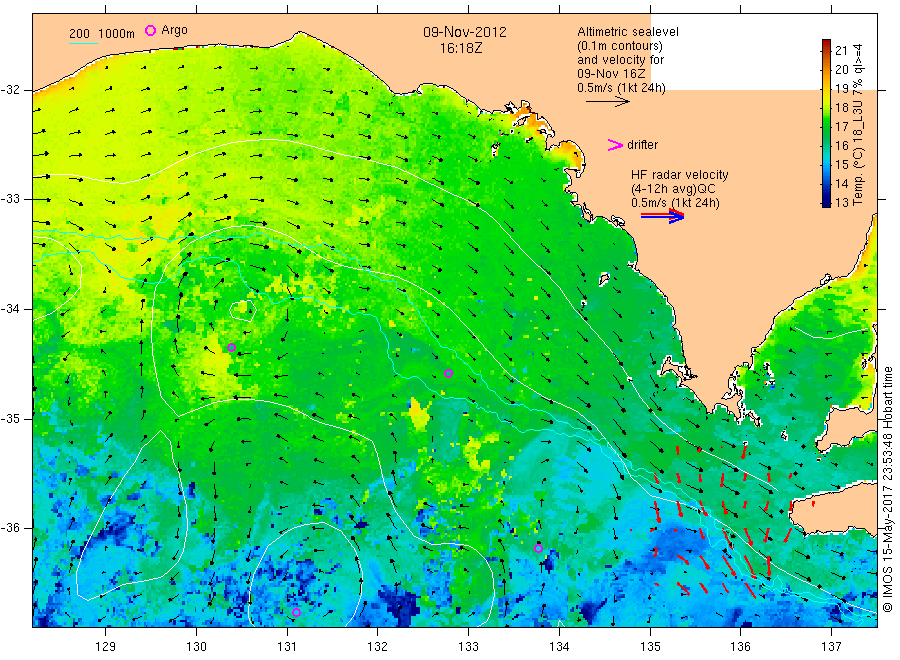This screenshot has width=900, height=660.
Task: Click the 'Argo' legend label
Action: (x=174, y=30)
